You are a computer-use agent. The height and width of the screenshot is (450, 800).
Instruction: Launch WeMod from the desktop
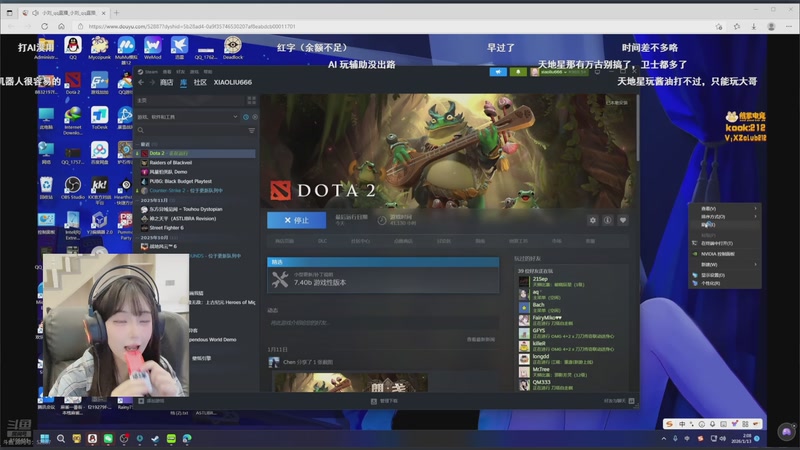(x=153, y=47)
